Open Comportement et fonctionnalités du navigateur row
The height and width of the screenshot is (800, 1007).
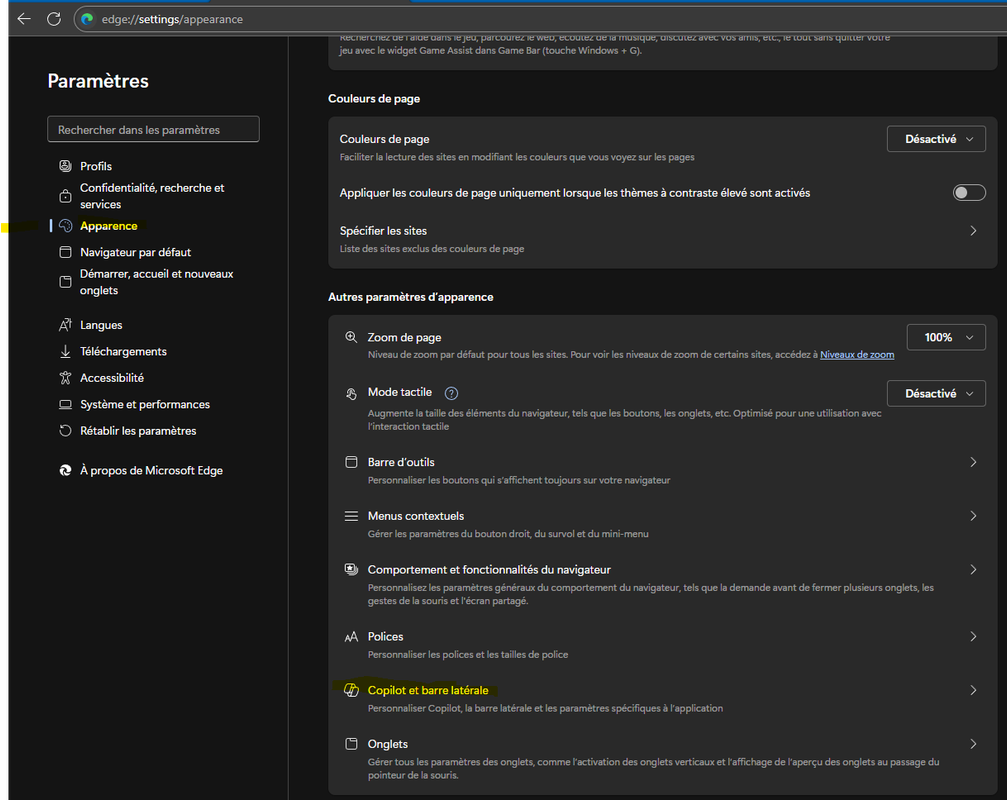tap(662, 584)
